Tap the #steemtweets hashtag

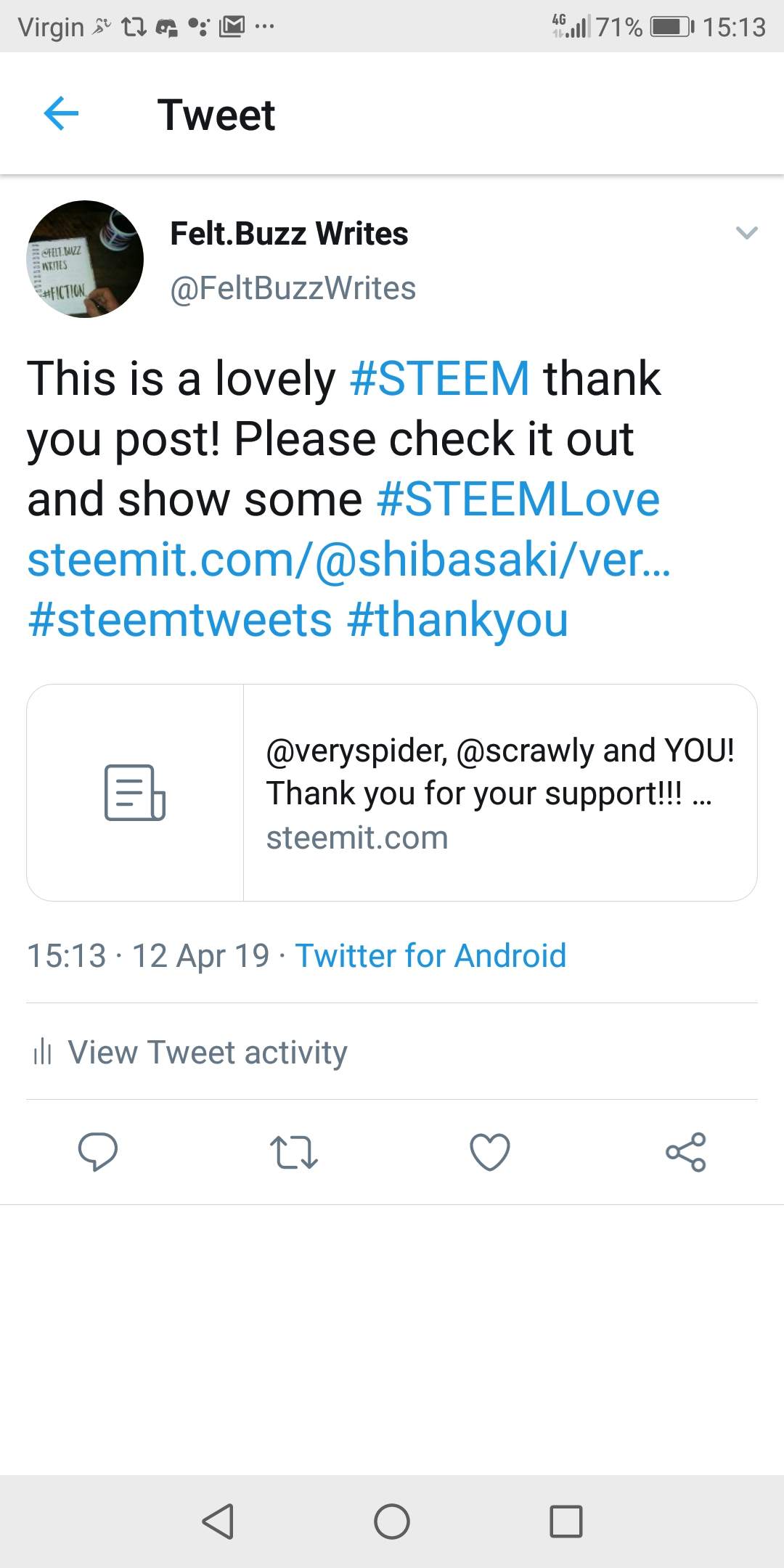click(x=180, y=620)
